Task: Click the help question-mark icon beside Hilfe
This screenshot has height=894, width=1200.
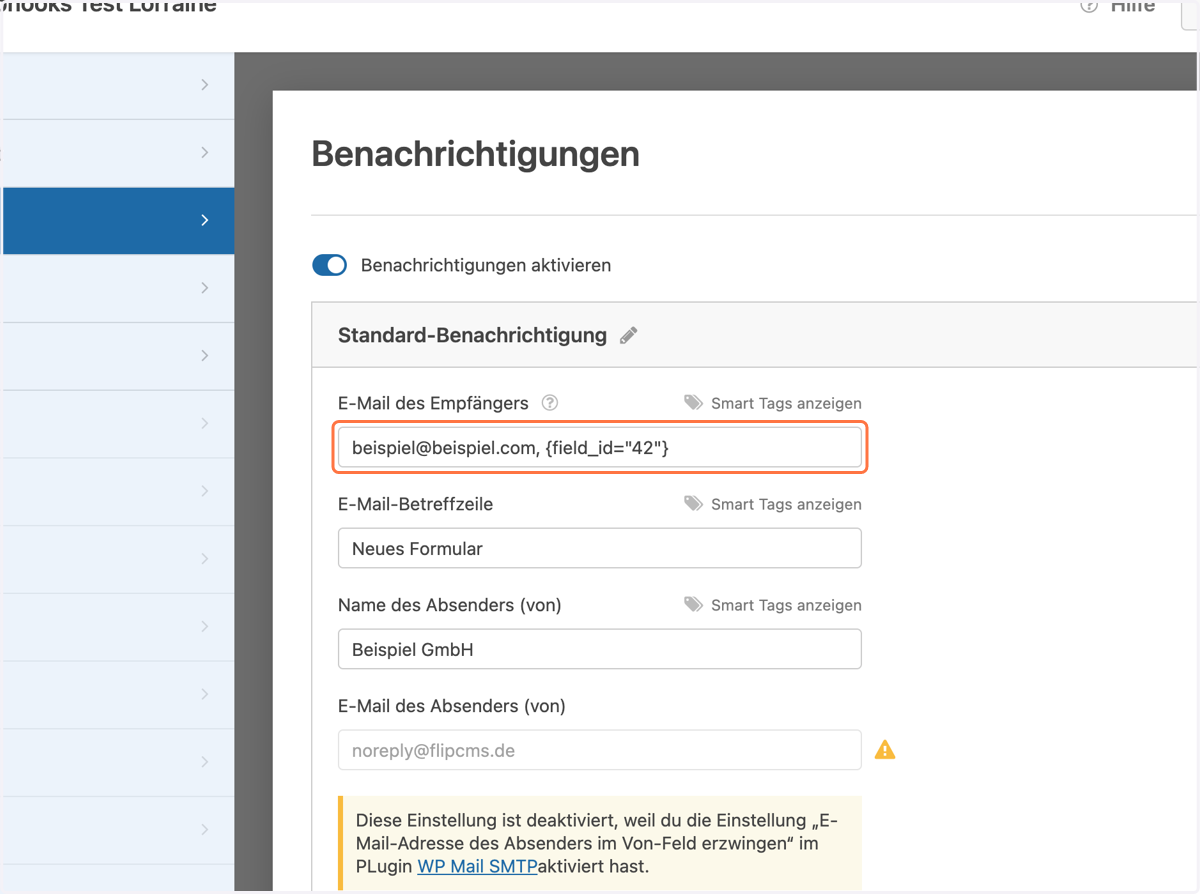Action: [1089, 6]
